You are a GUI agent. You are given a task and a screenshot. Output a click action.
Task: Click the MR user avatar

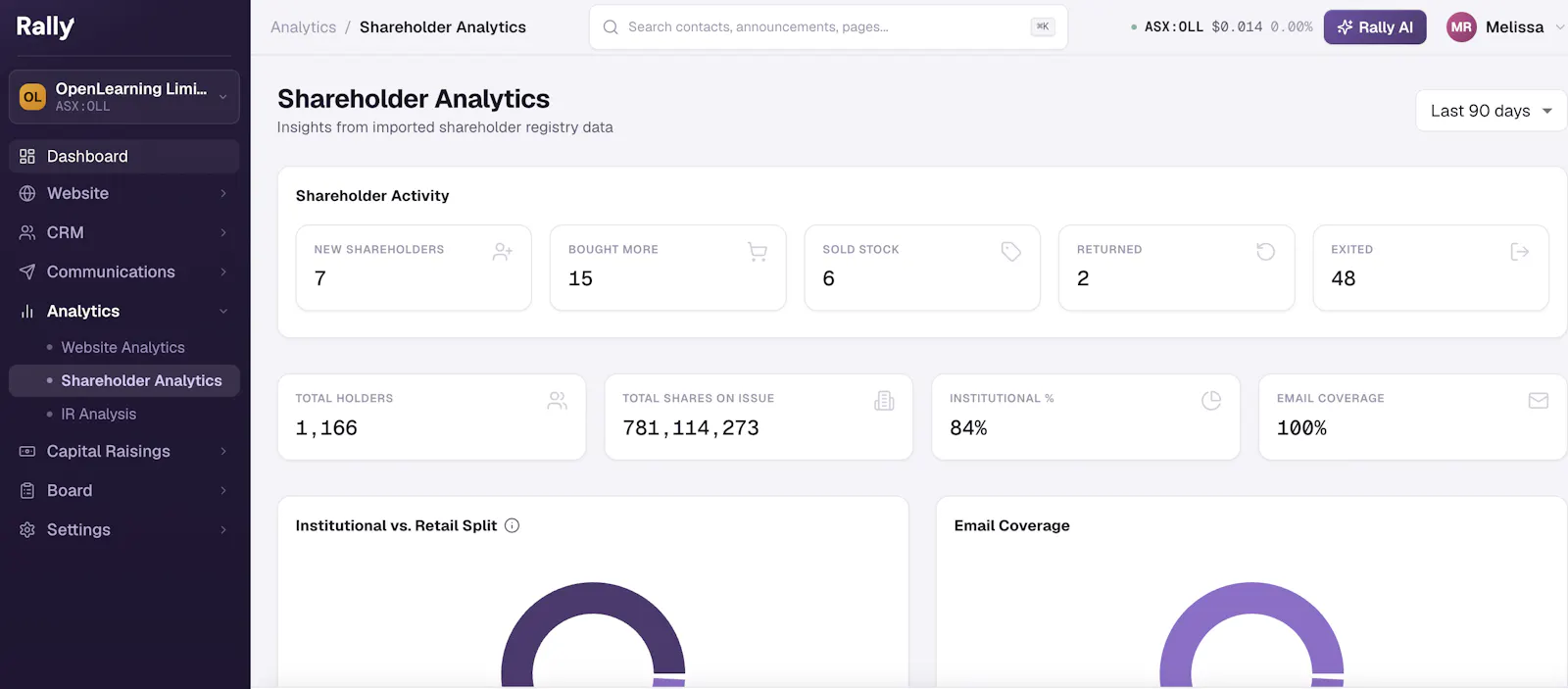(x=1461, y=27)
